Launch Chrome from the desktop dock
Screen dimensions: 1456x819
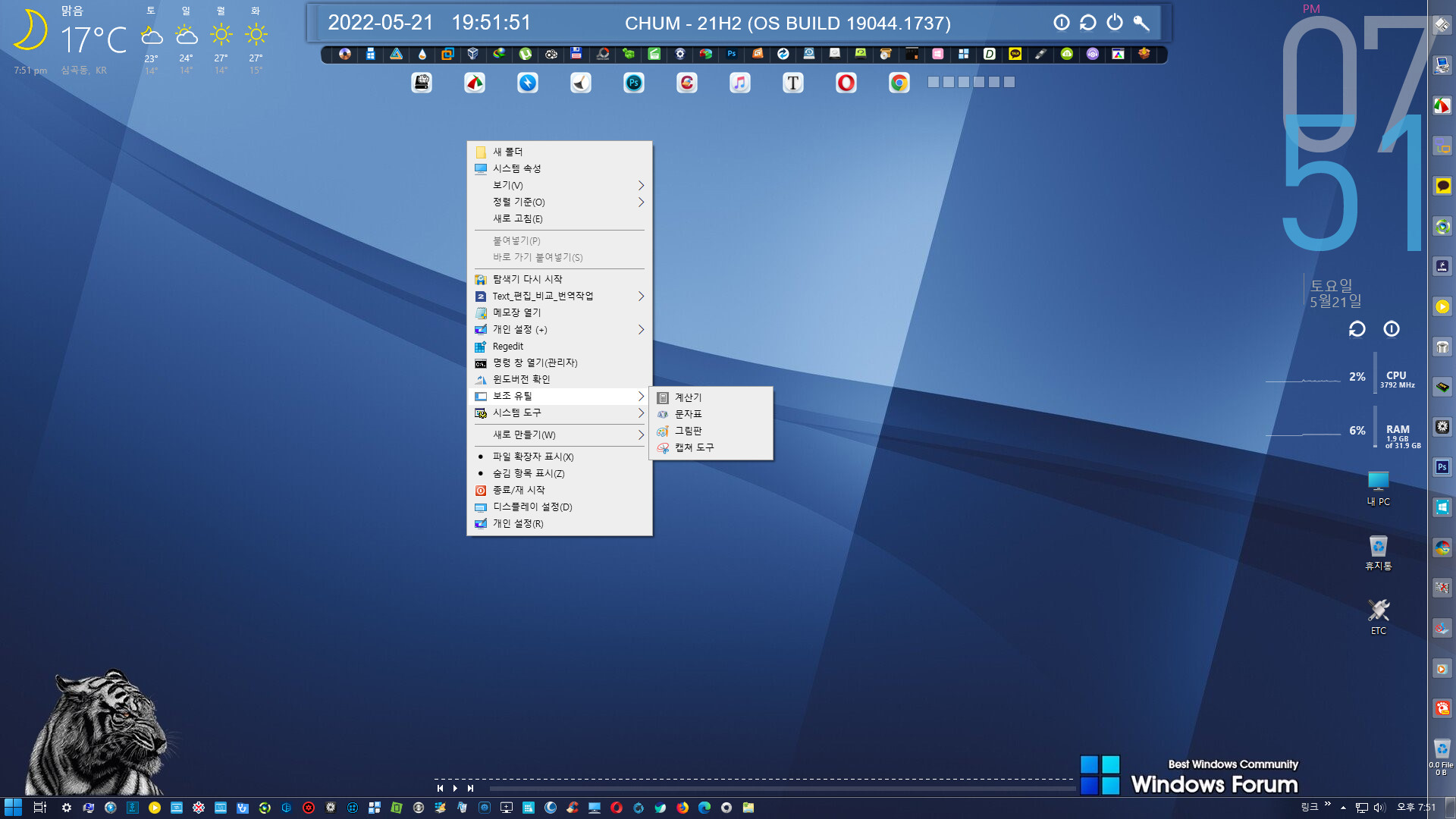tap(899, 83)
